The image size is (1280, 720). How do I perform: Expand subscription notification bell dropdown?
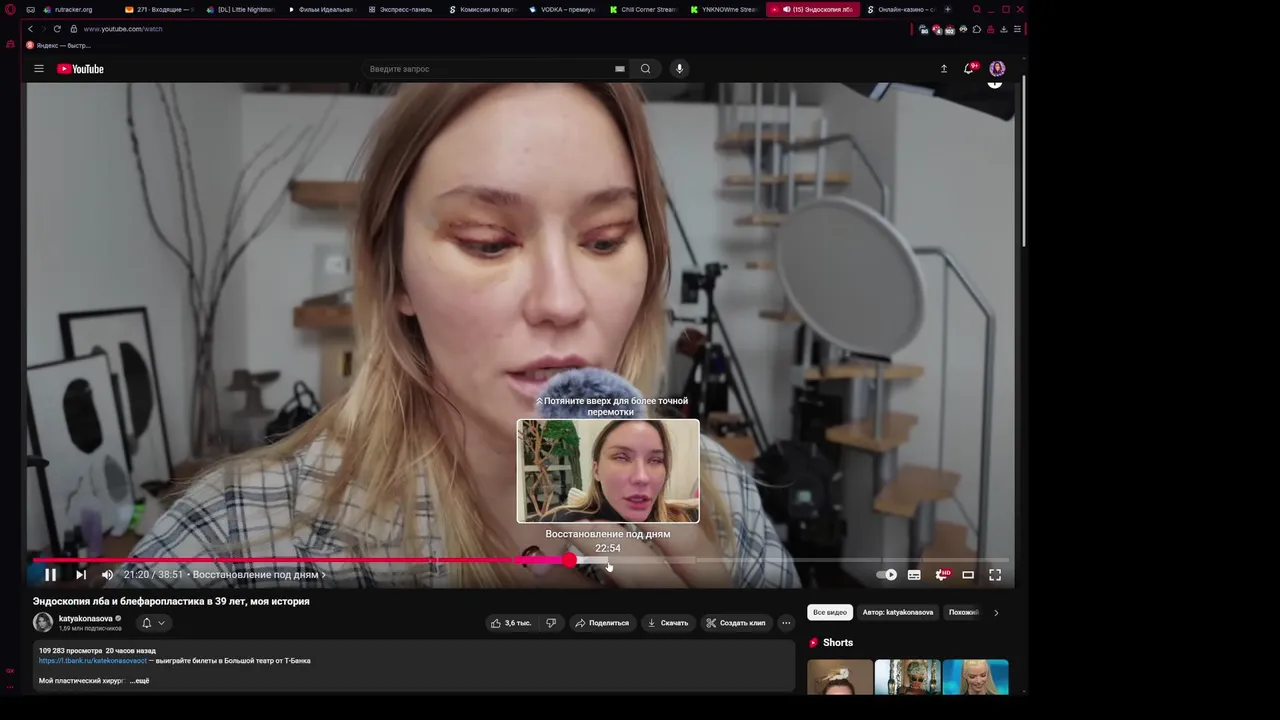pos(153,623)
